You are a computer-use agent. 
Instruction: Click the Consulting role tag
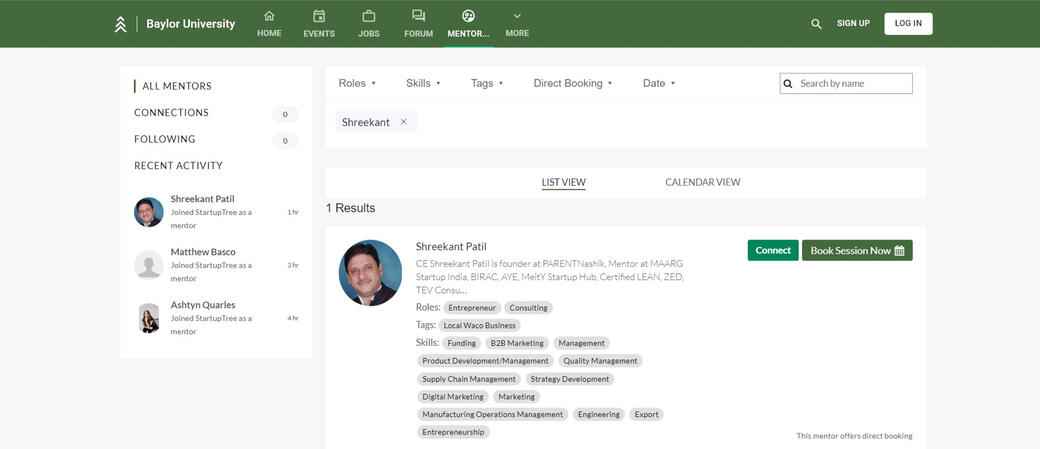click(x=529, y=308)
